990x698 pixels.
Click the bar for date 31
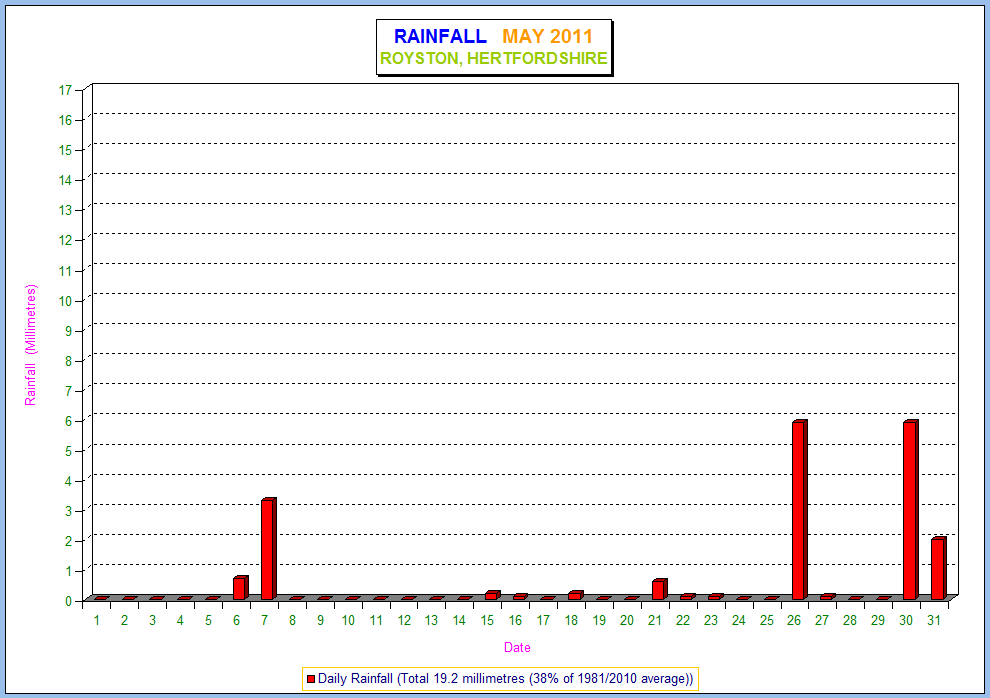coord(938,568)
